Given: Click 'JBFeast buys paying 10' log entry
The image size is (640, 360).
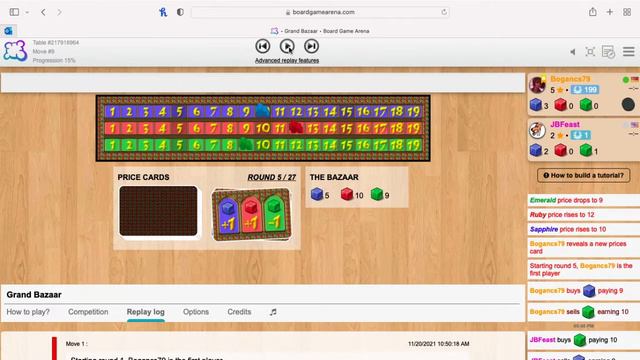Looking at the screenshot, I should click(x=584, y=340).
